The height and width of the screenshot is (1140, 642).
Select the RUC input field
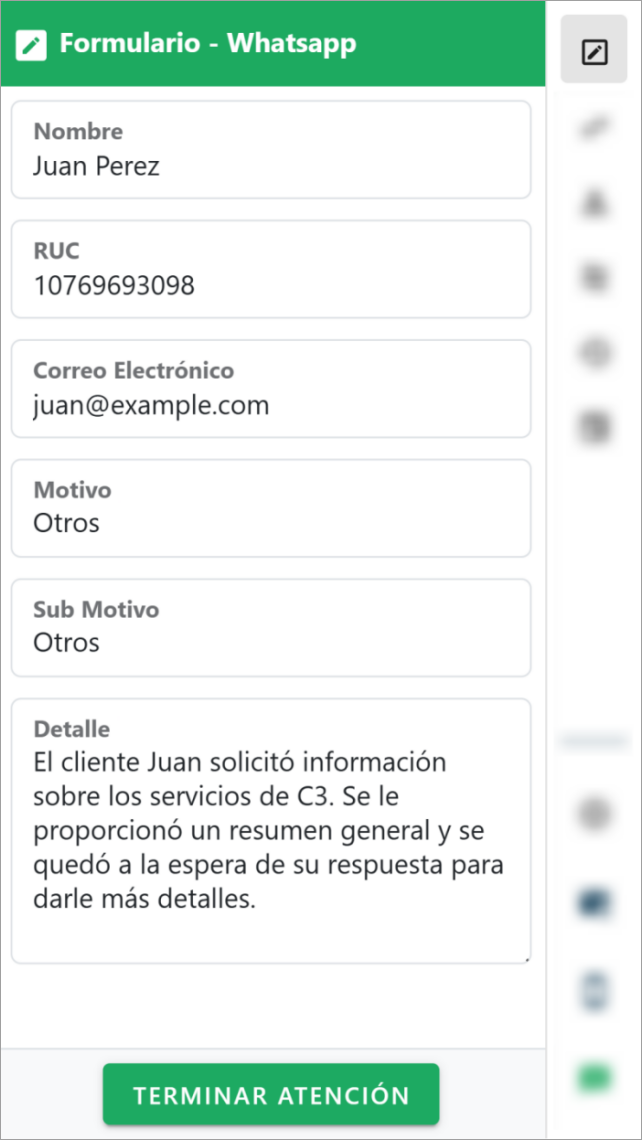(270, 269)
